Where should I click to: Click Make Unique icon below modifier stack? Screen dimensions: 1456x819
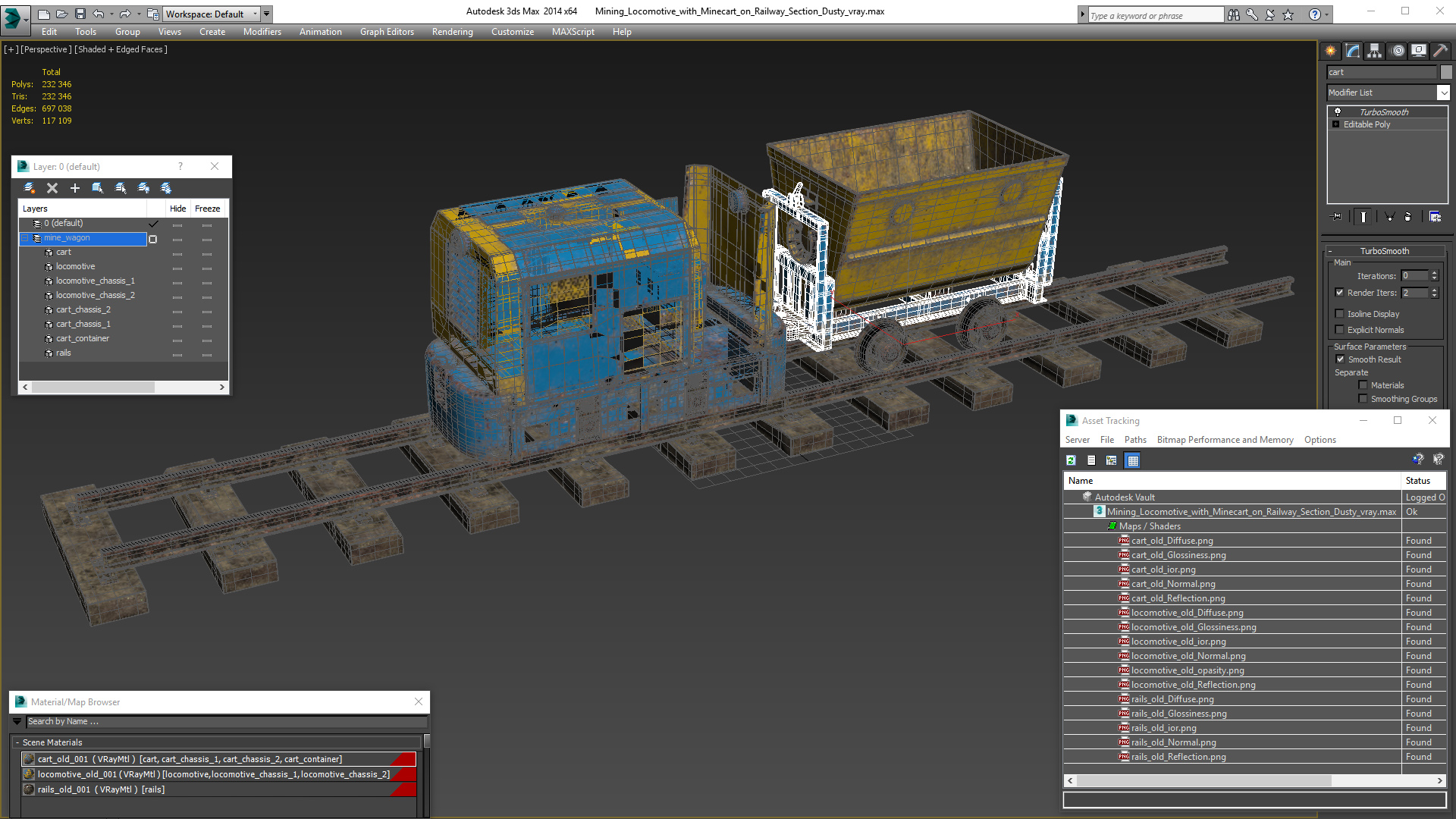[1390, 217]
